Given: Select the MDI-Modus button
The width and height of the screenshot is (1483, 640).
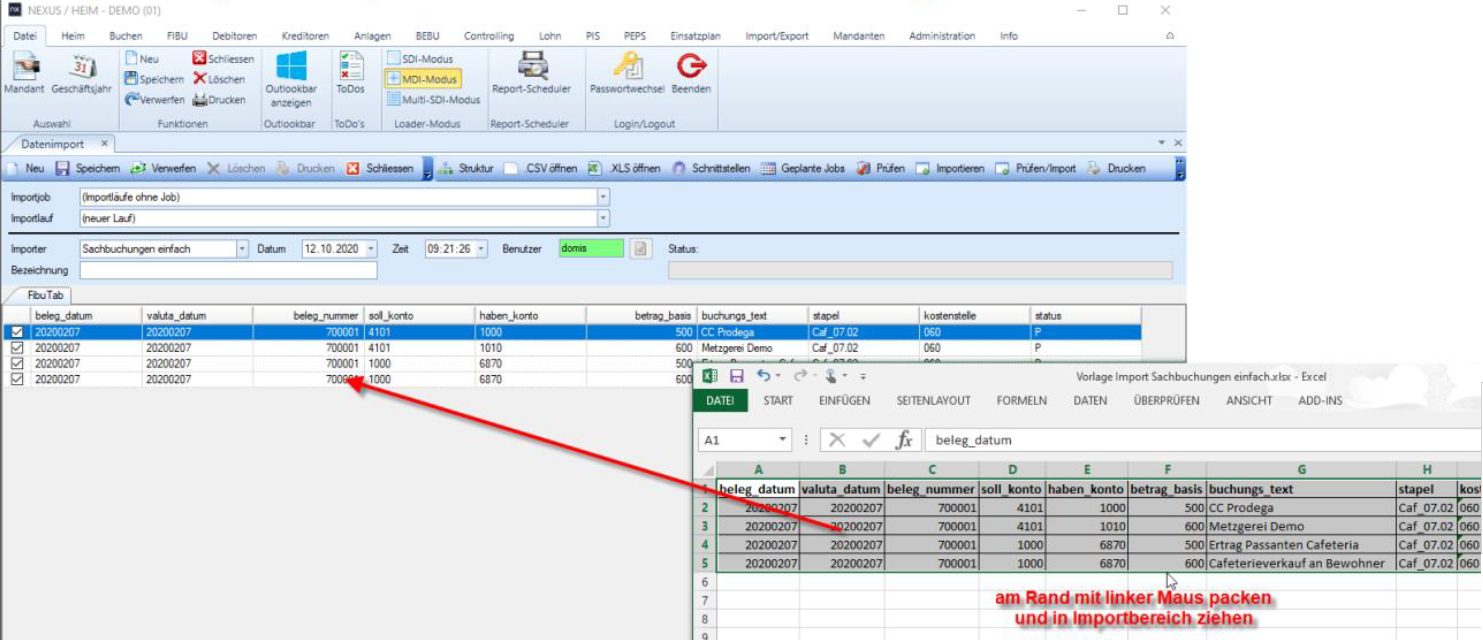Looking at the screenshot, I should (422, 79).
